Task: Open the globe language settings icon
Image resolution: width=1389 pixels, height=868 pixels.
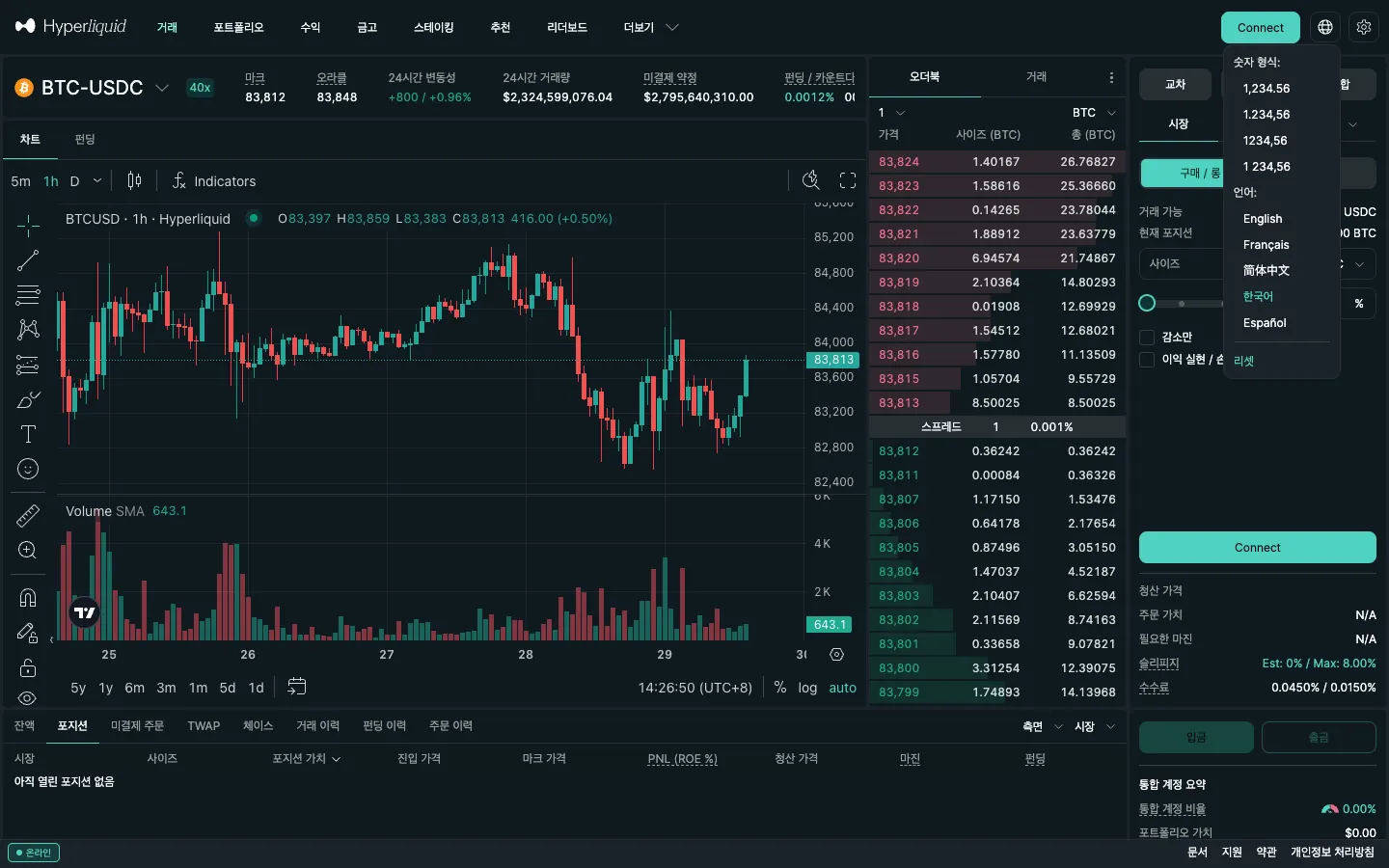Action: (1325, 27)
